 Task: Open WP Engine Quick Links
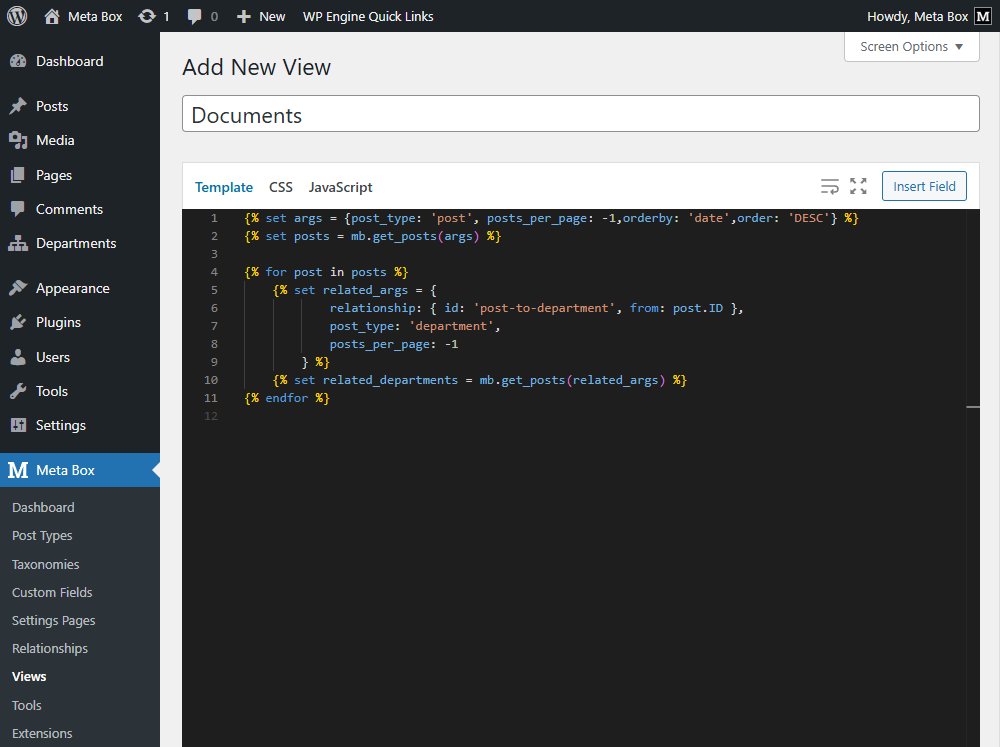[x=368, y=16]
